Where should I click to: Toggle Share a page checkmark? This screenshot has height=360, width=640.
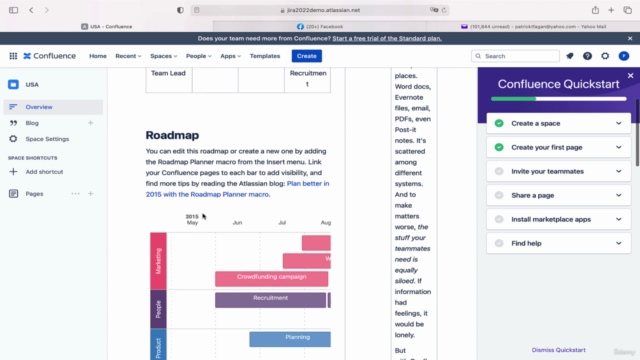(499, 195)
